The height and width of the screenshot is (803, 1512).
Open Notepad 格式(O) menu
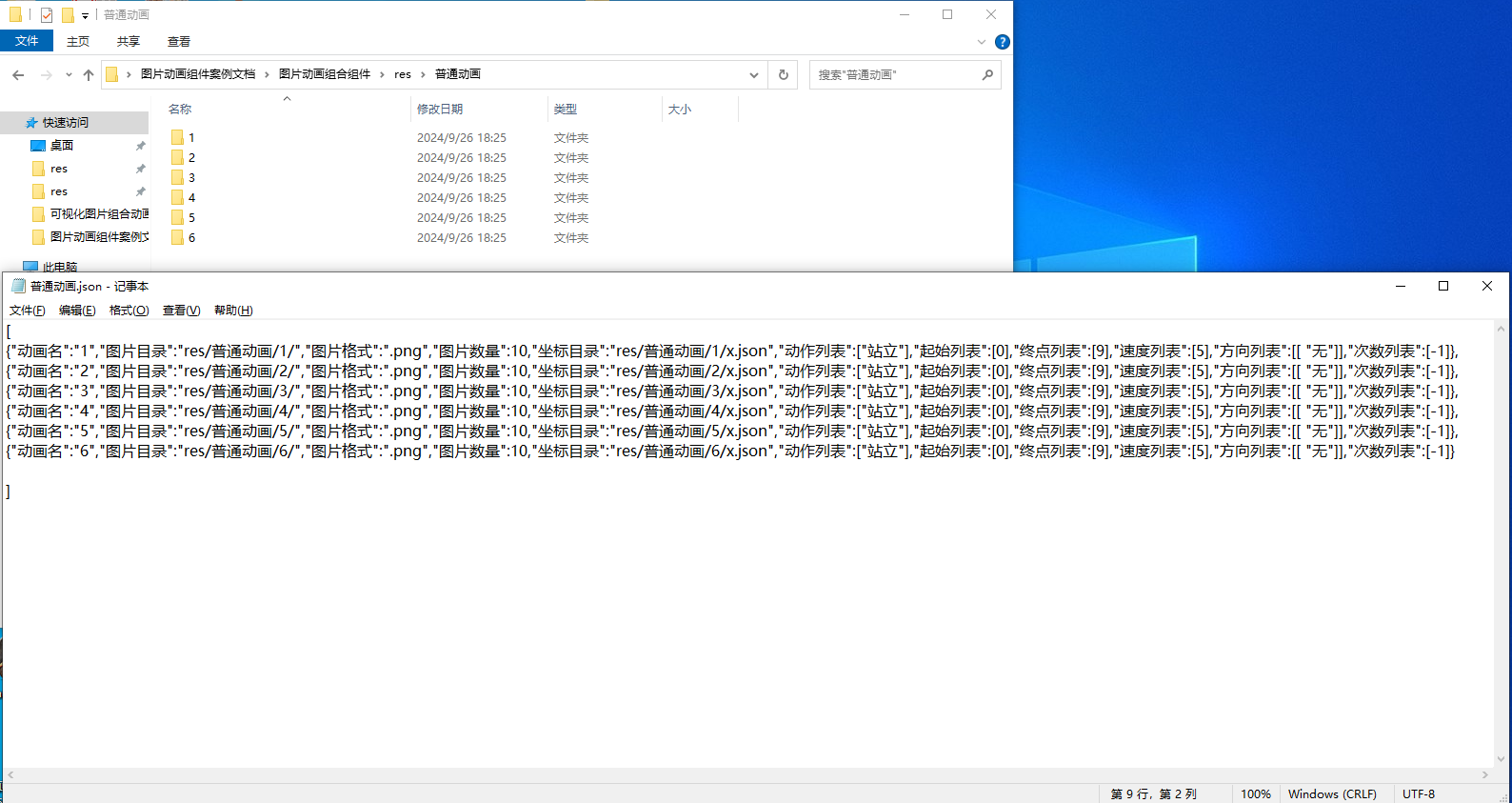tap(129, 311)
